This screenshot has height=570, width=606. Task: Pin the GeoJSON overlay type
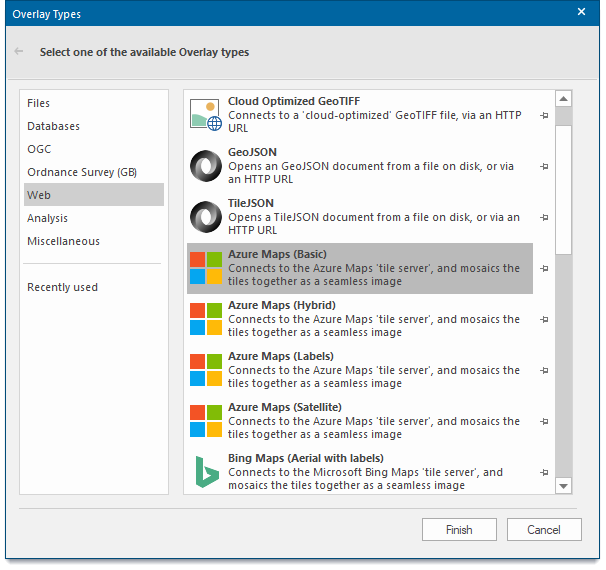(x=544, y=166)
